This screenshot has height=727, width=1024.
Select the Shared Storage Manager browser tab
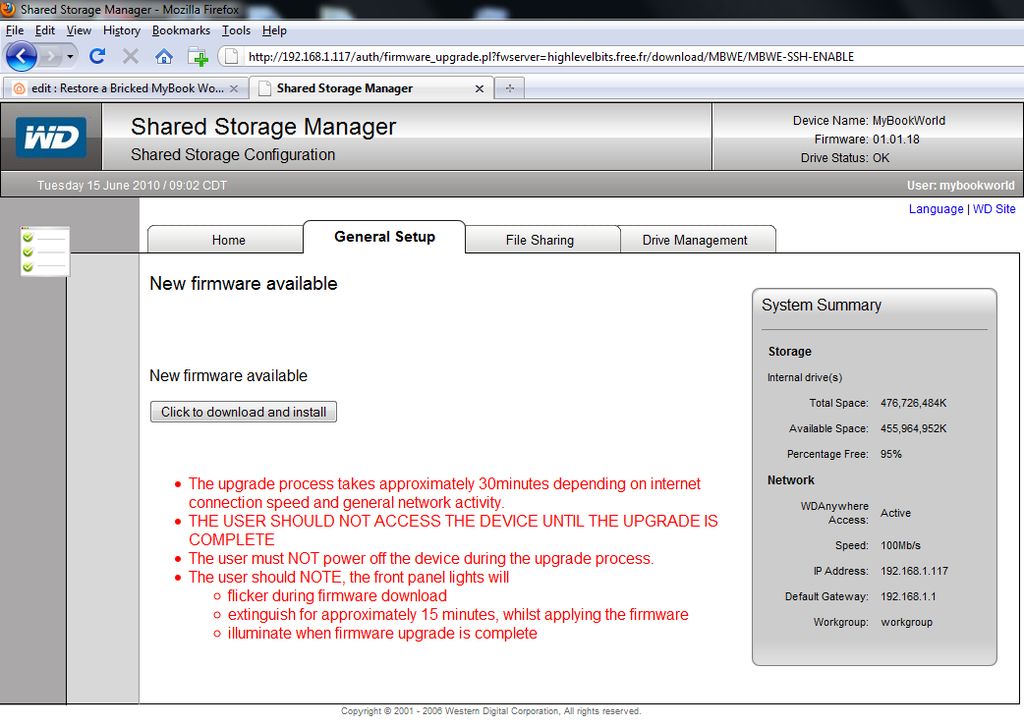(x=370, y=88)
